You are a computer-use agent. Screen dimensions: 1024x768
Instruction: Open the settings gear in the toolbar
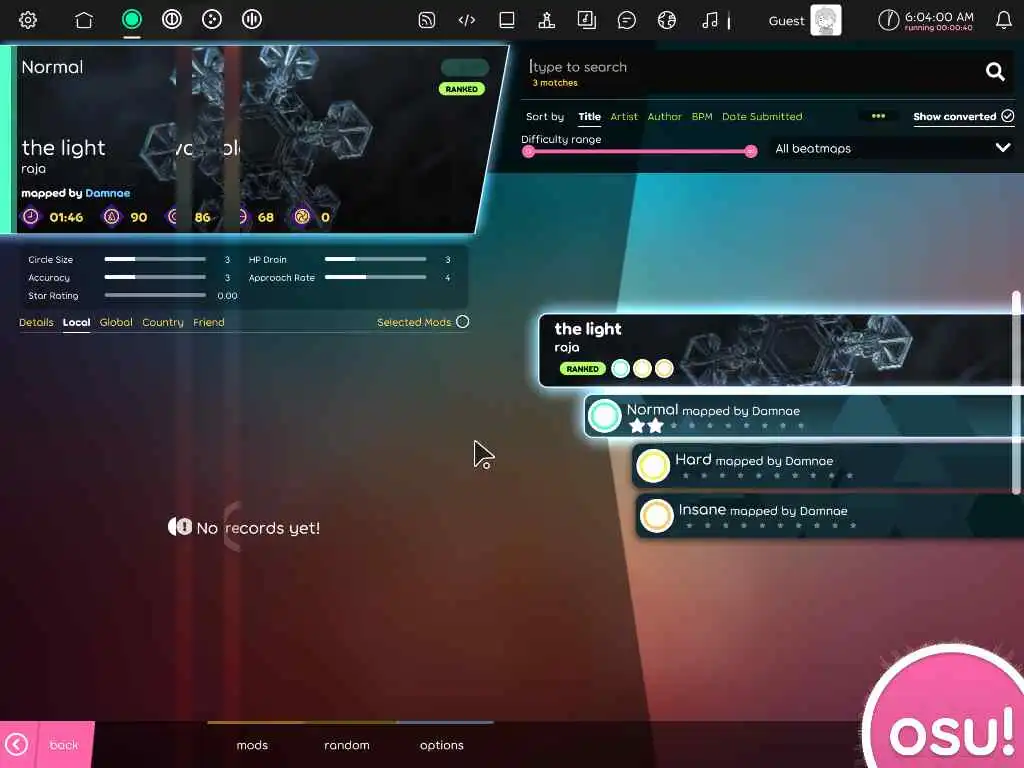coord(27,20)
